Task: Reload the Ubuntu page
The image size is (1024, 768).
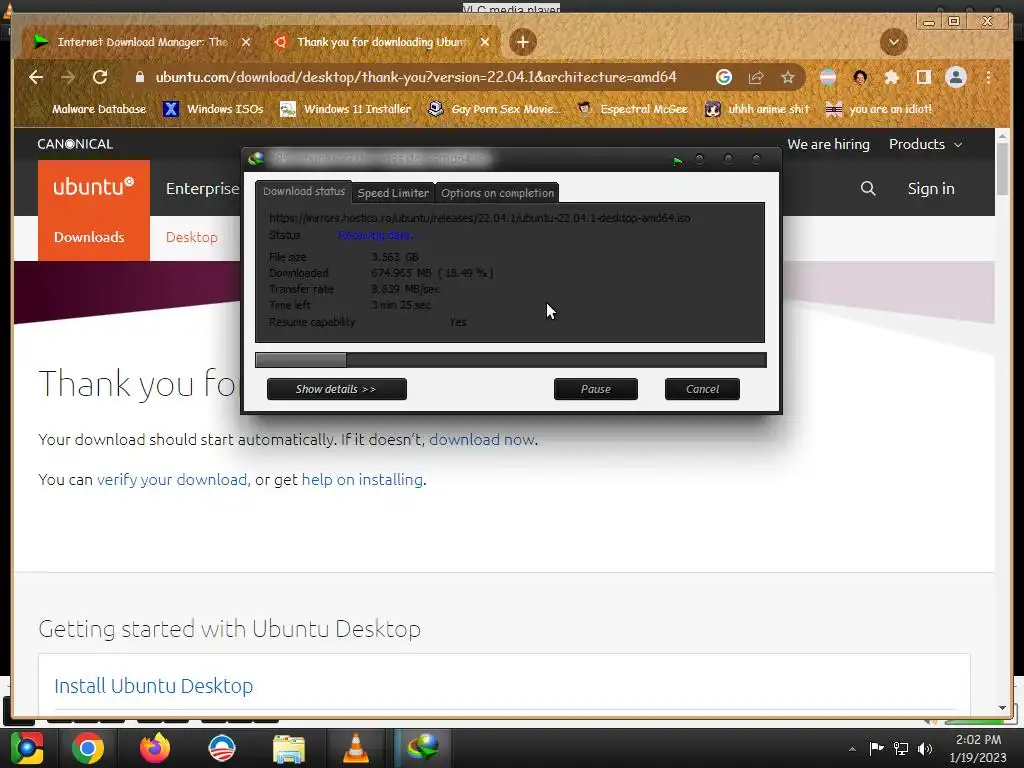Action: pos(100,77)
